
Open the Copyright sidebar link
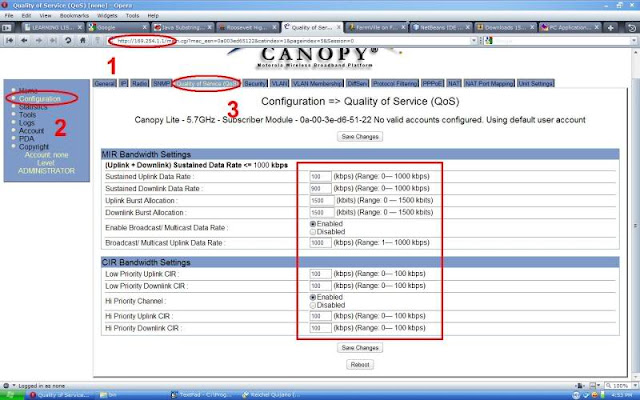pos(34,147)
